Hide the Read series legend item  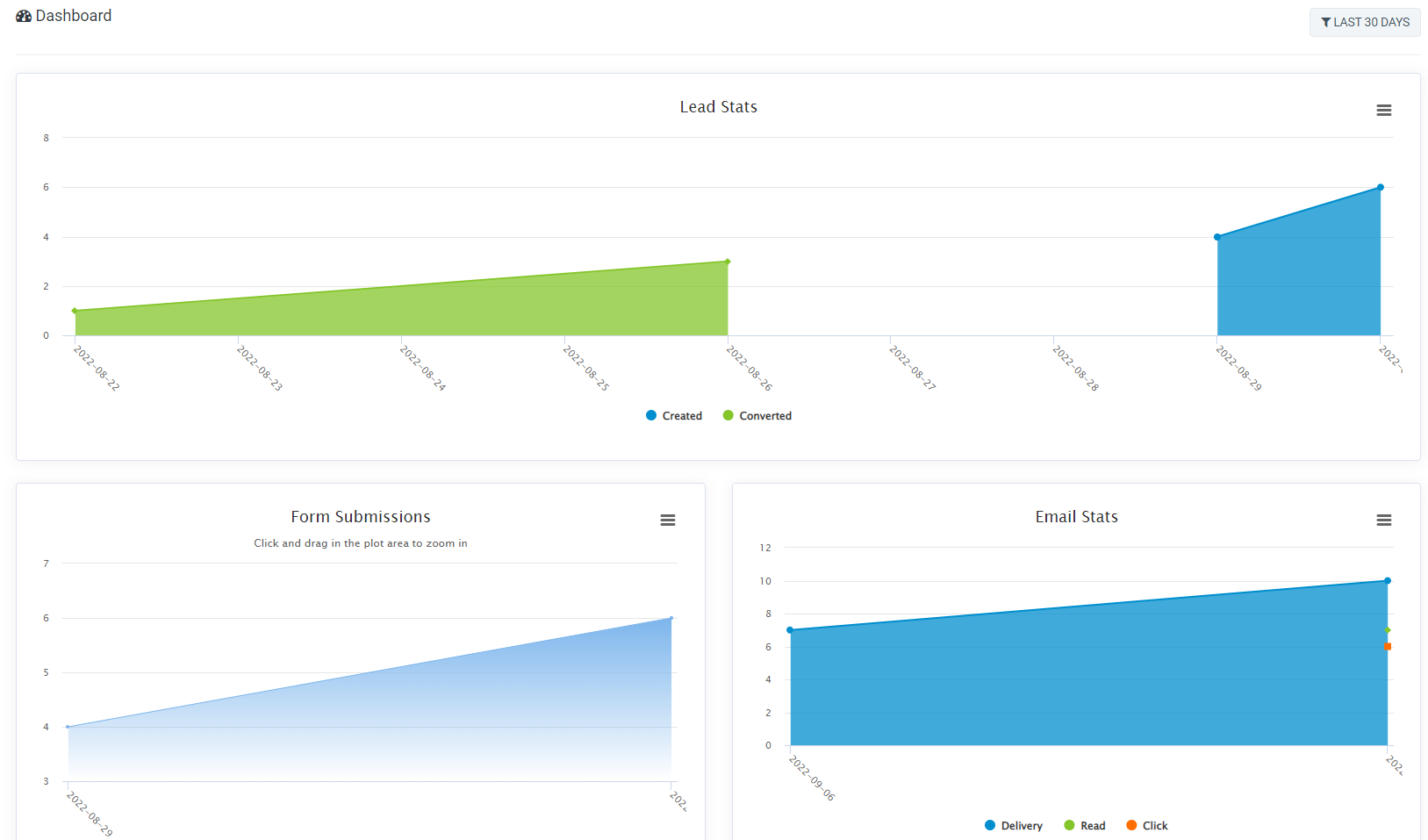(1085, 826)
